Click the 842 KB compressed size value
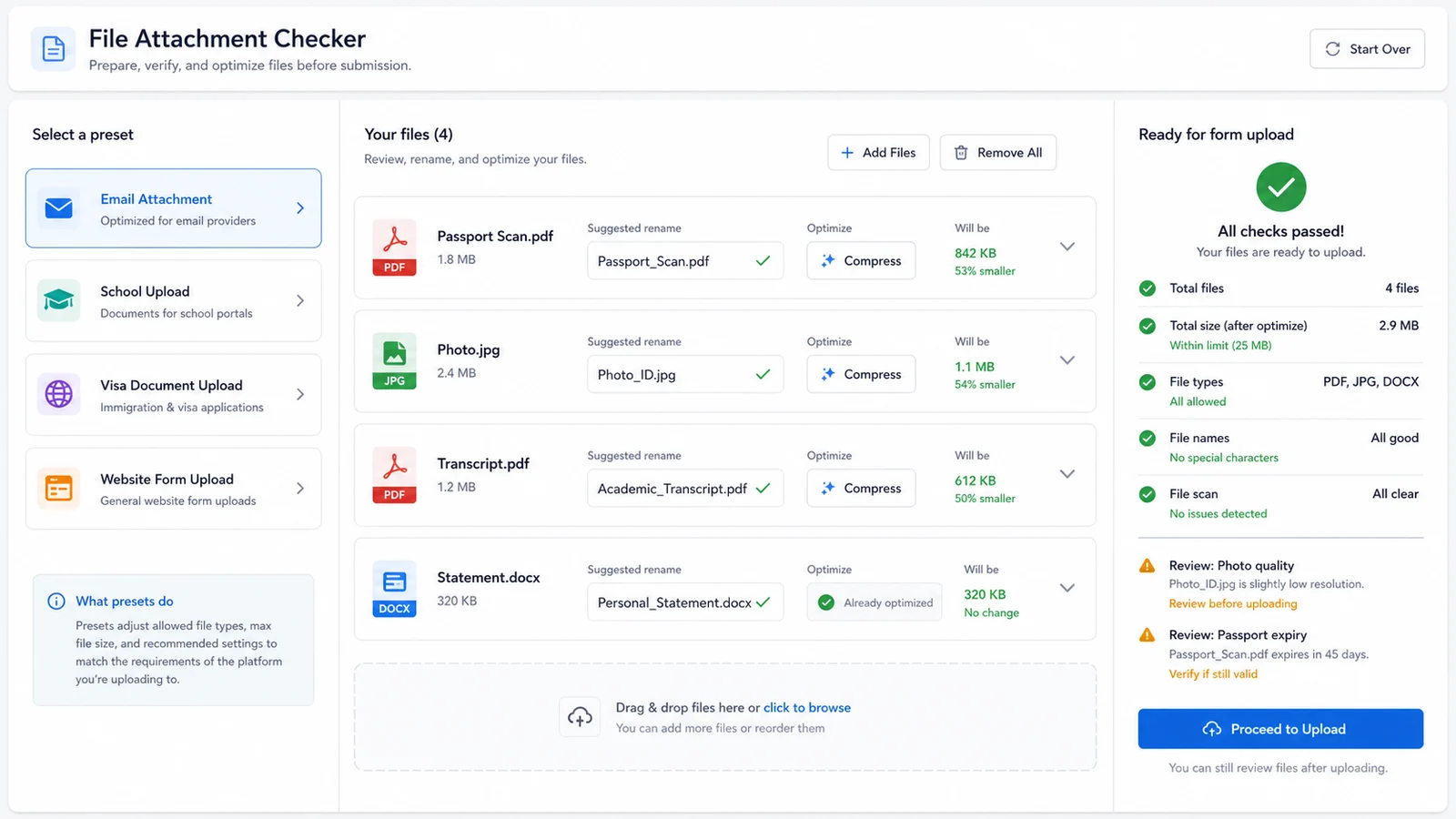 [976, 254]
